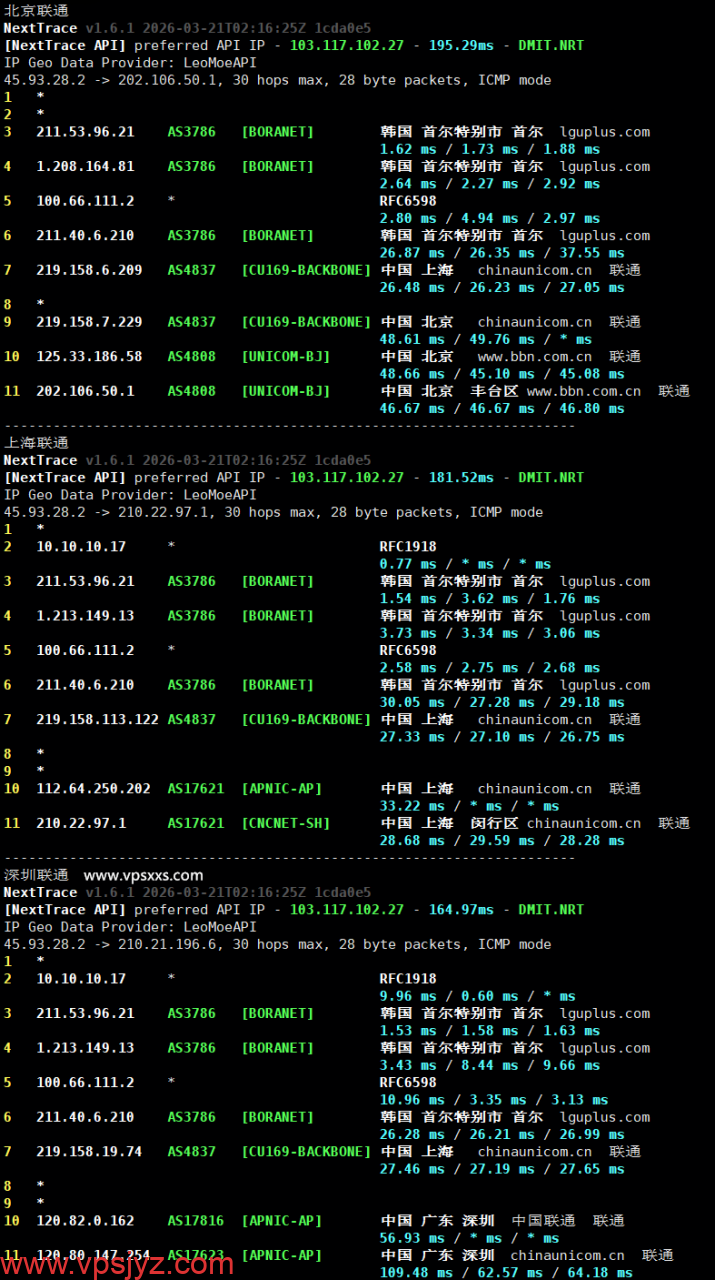The image size is (715, 1280).
Task: Select IP 219.158.113.122 in Shanghai trace
Action: [97, 719]
